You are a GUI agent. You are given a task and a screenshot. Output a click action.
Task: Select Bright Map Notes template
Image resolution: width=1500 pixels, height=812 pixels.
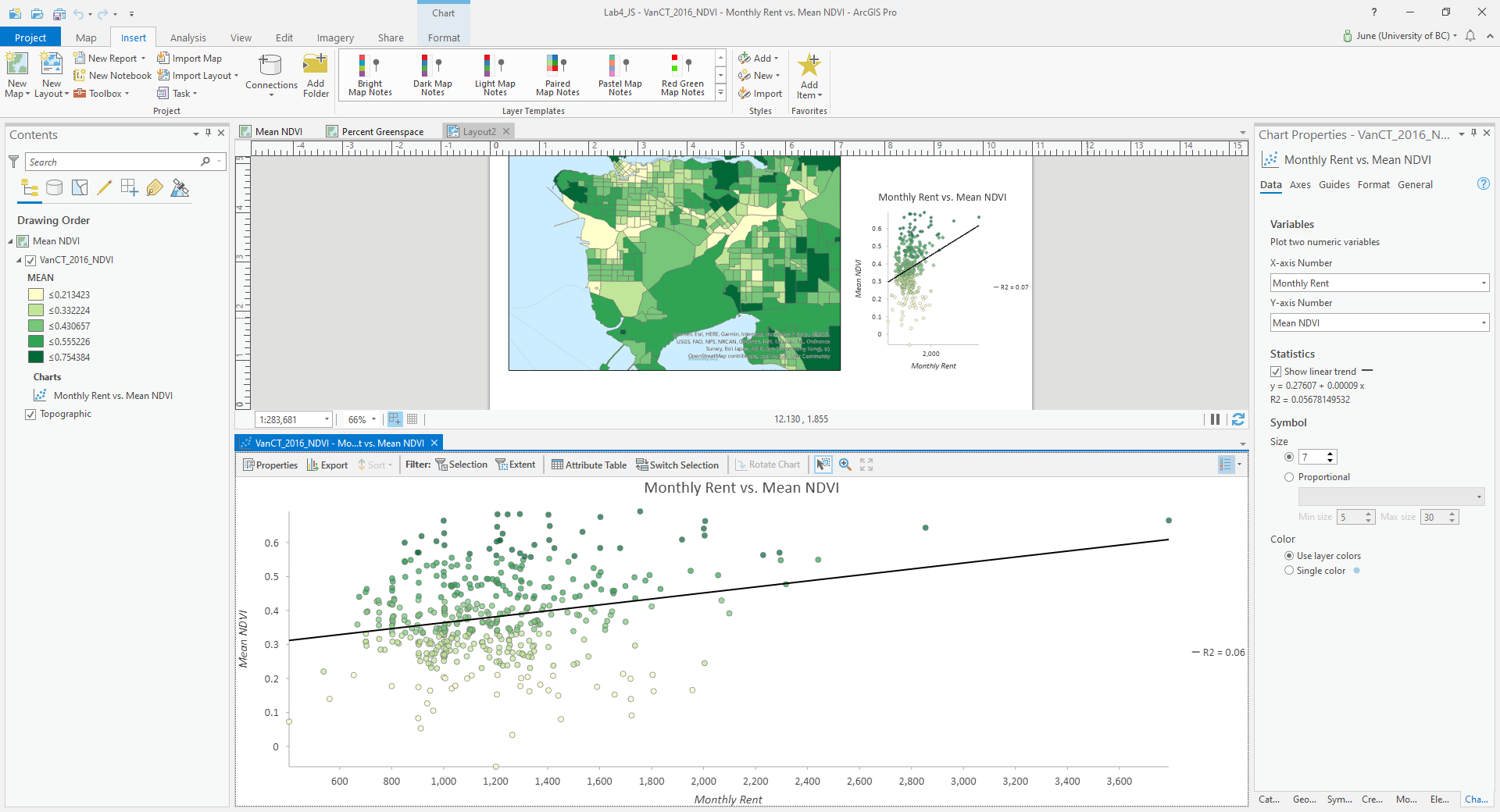coord(370,75)
